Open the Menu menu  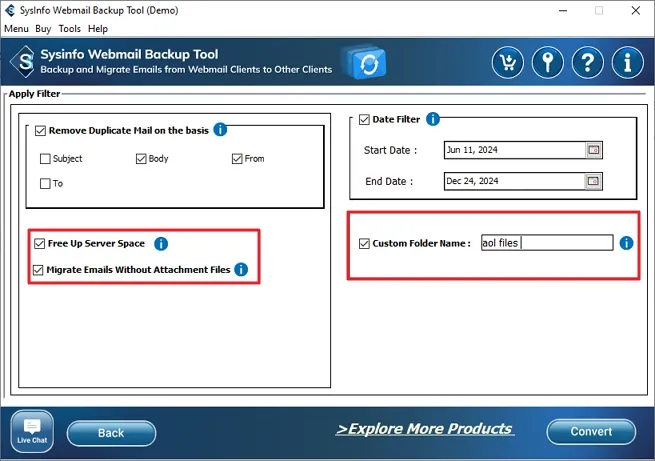[x=16, y=29]
